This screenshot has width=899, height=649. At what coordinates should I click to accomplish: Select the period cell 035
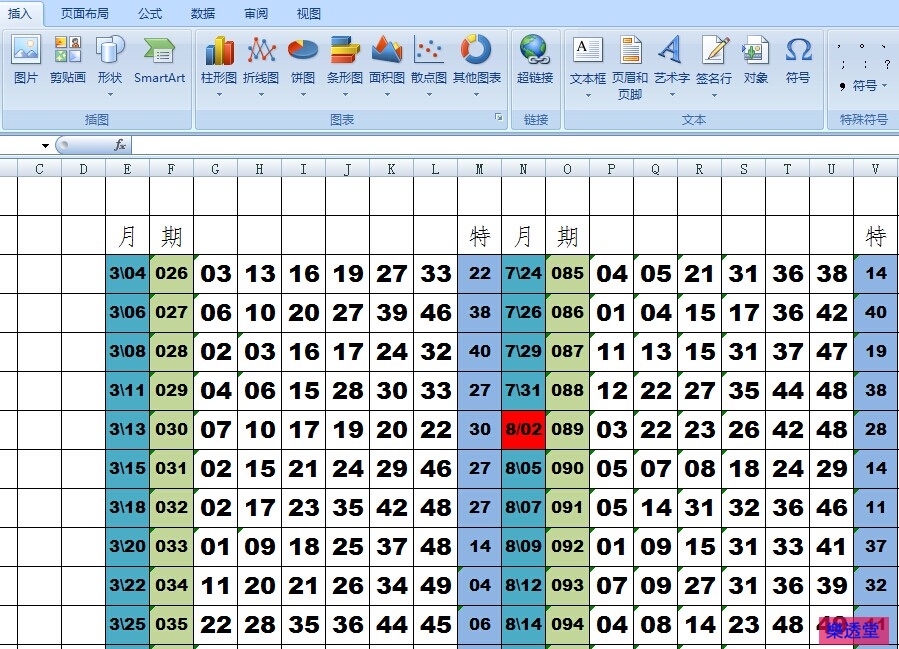(171, 624)
